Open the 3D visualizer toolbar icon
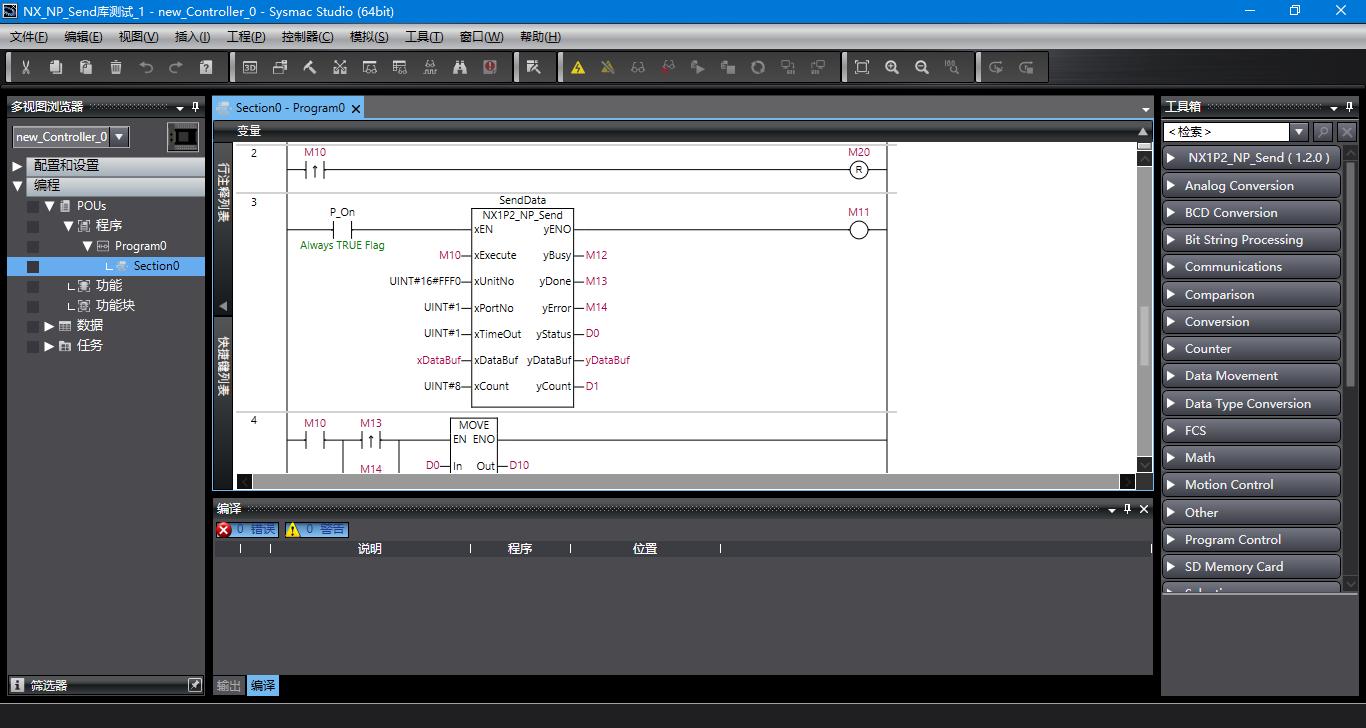Image resolution: width=1366 pixels, height=728 pixels. [250, 67]
